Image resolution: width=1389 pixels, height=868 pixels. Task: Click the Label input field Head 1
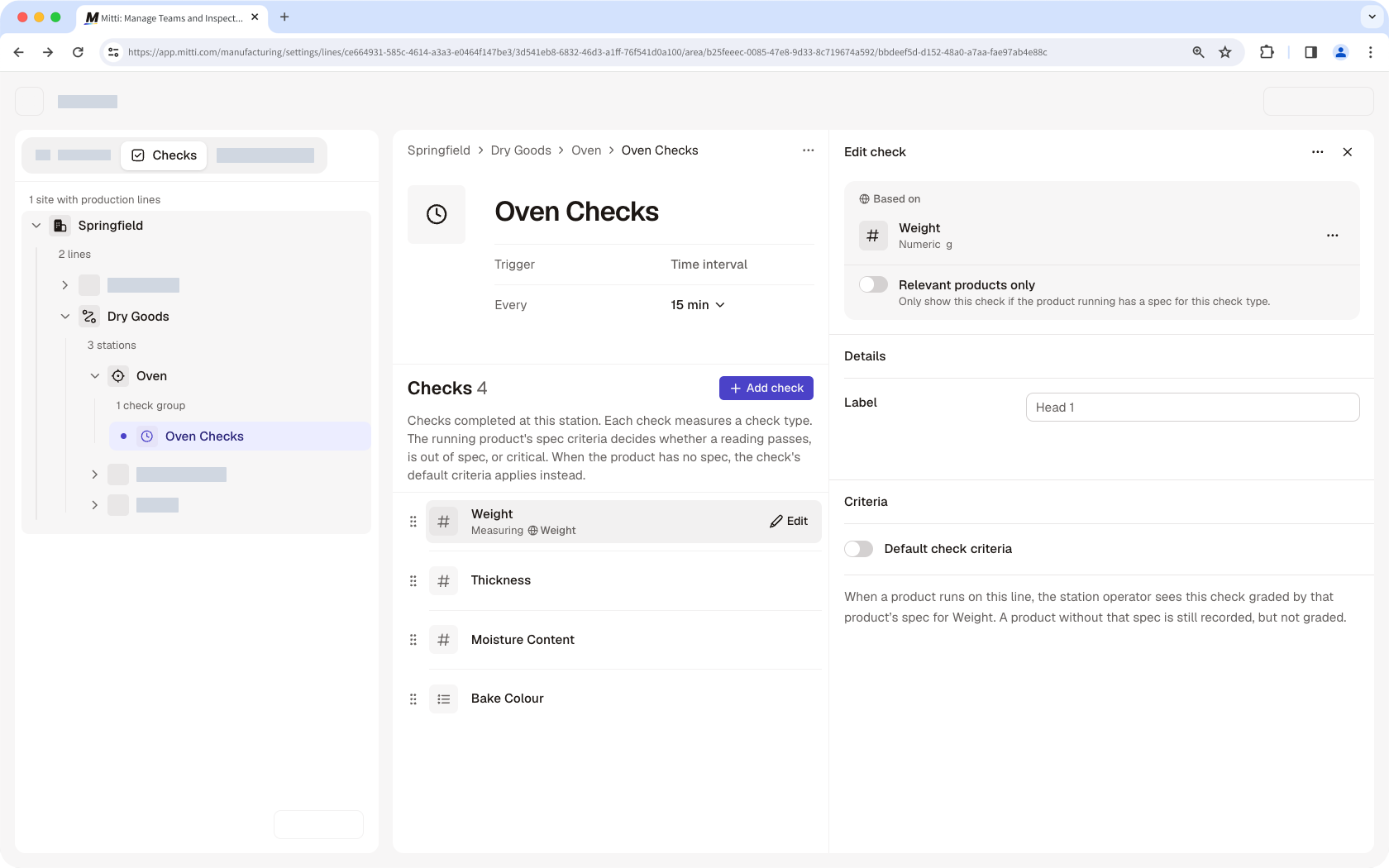coord(1192,408)
